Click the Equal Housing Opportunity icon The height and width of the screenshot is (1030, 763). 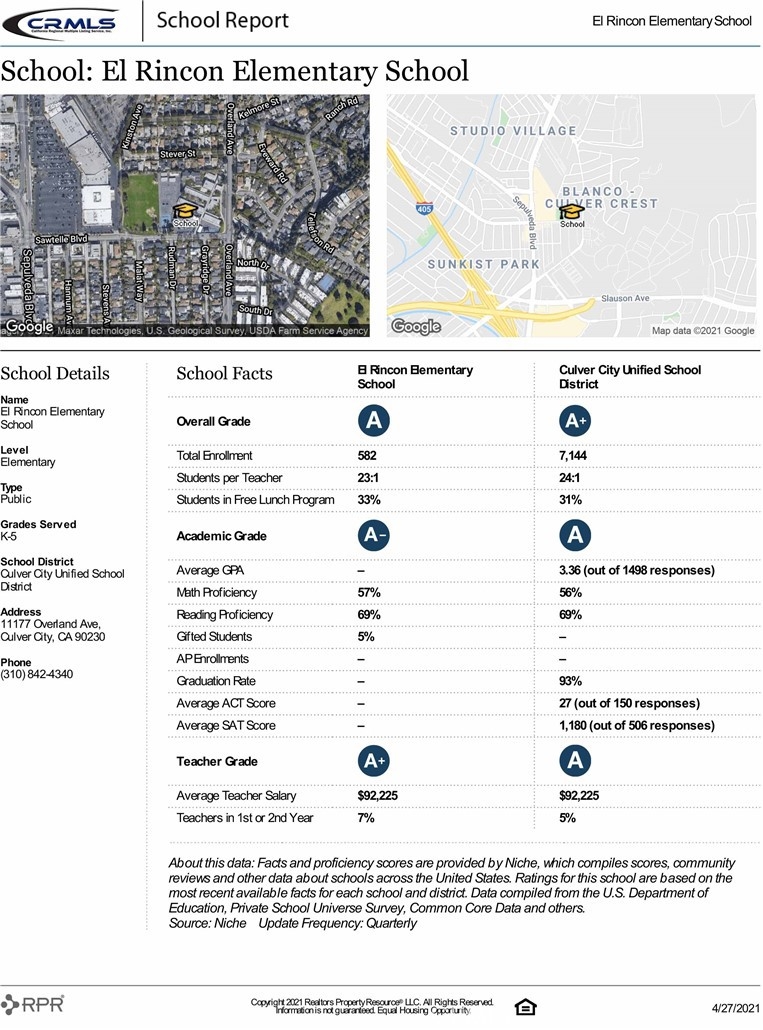click(525, 1006)
